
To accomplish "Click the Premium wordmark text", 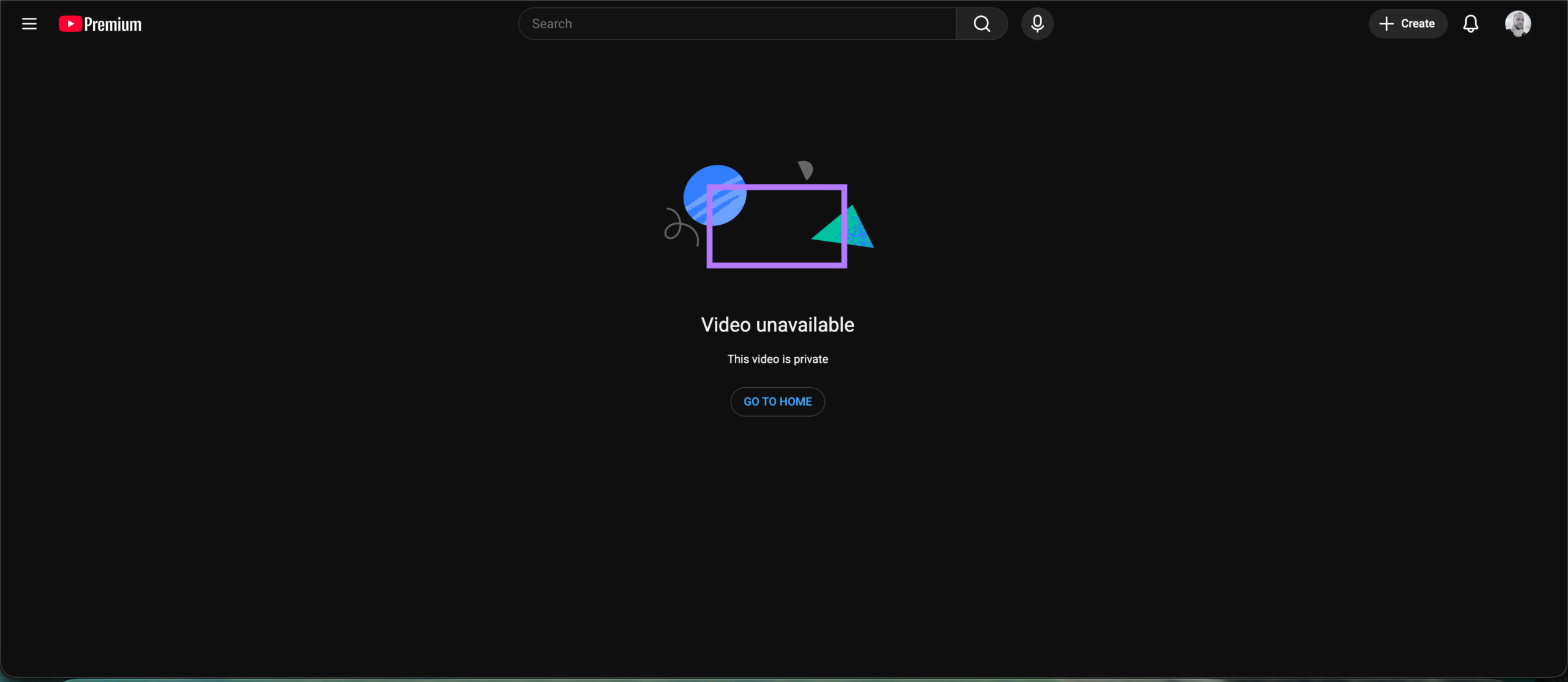I will point(113,25).
